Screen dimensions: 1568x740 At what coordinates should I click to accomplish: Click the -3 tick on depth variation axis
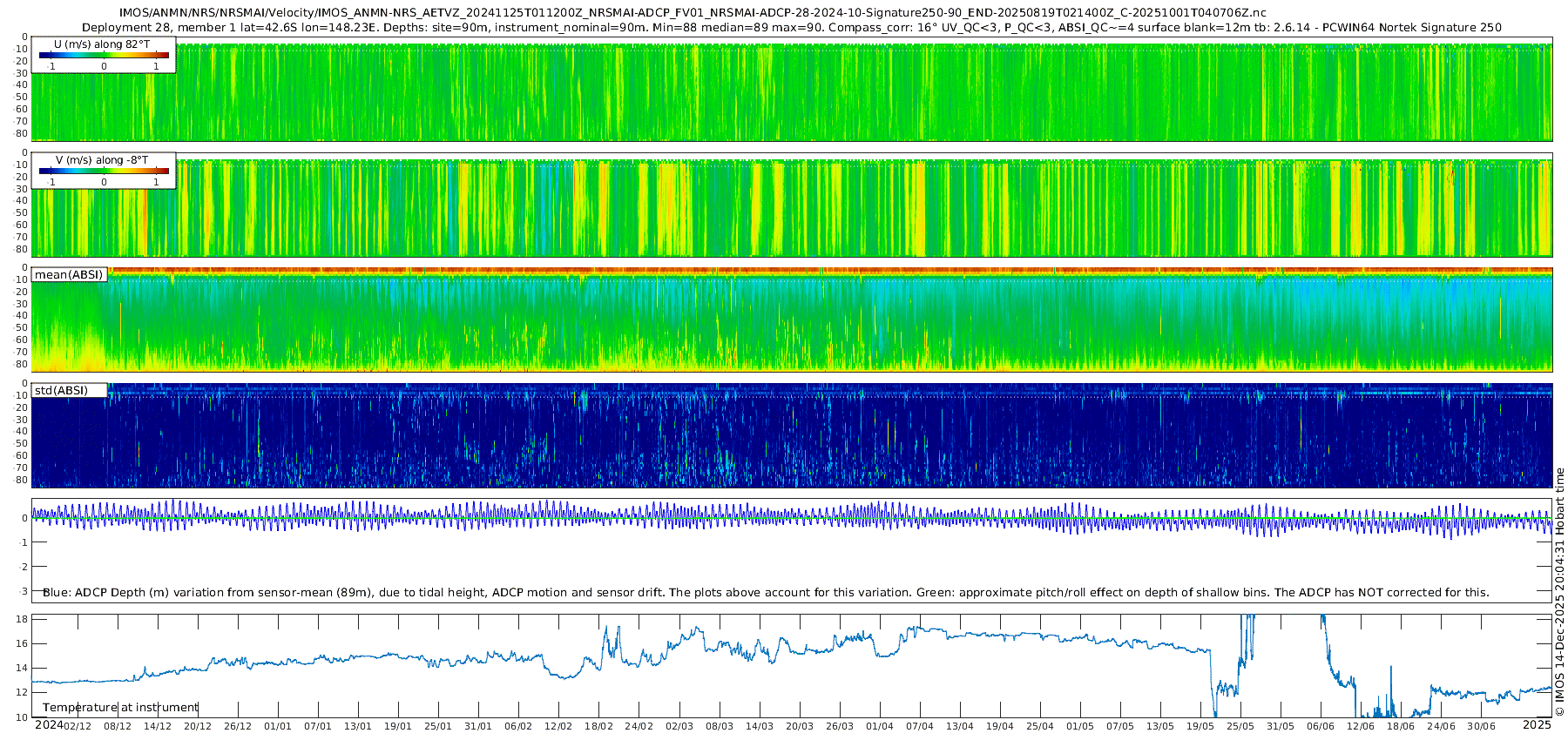24,591
